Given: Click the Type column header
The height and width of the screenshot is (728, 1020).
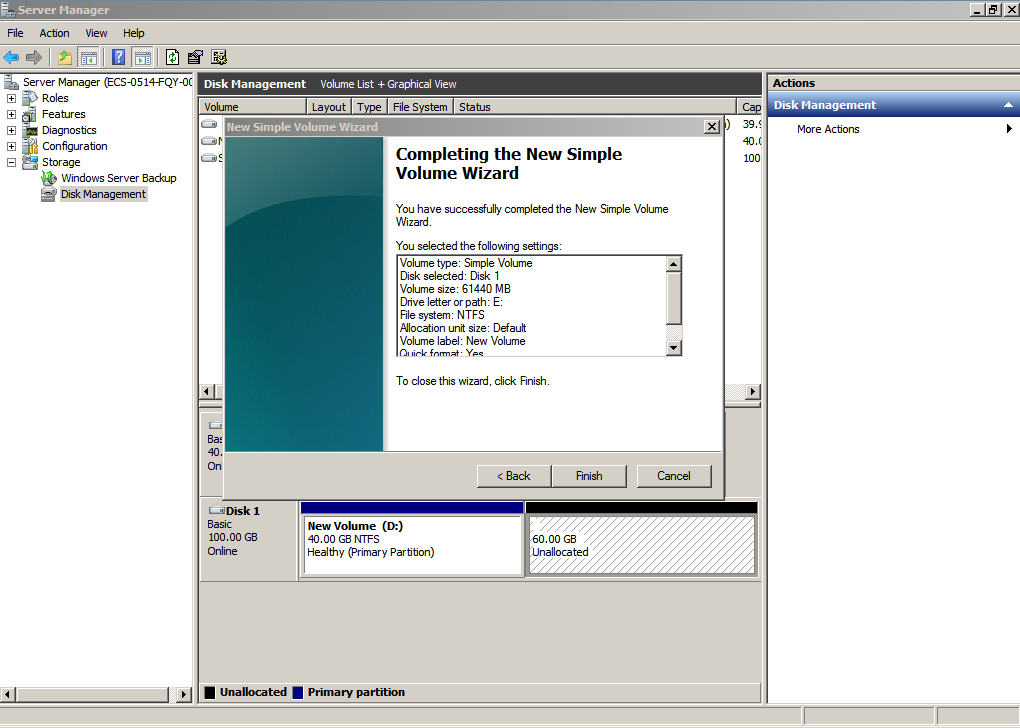Looking at the screenshot, I should point(369,107).
